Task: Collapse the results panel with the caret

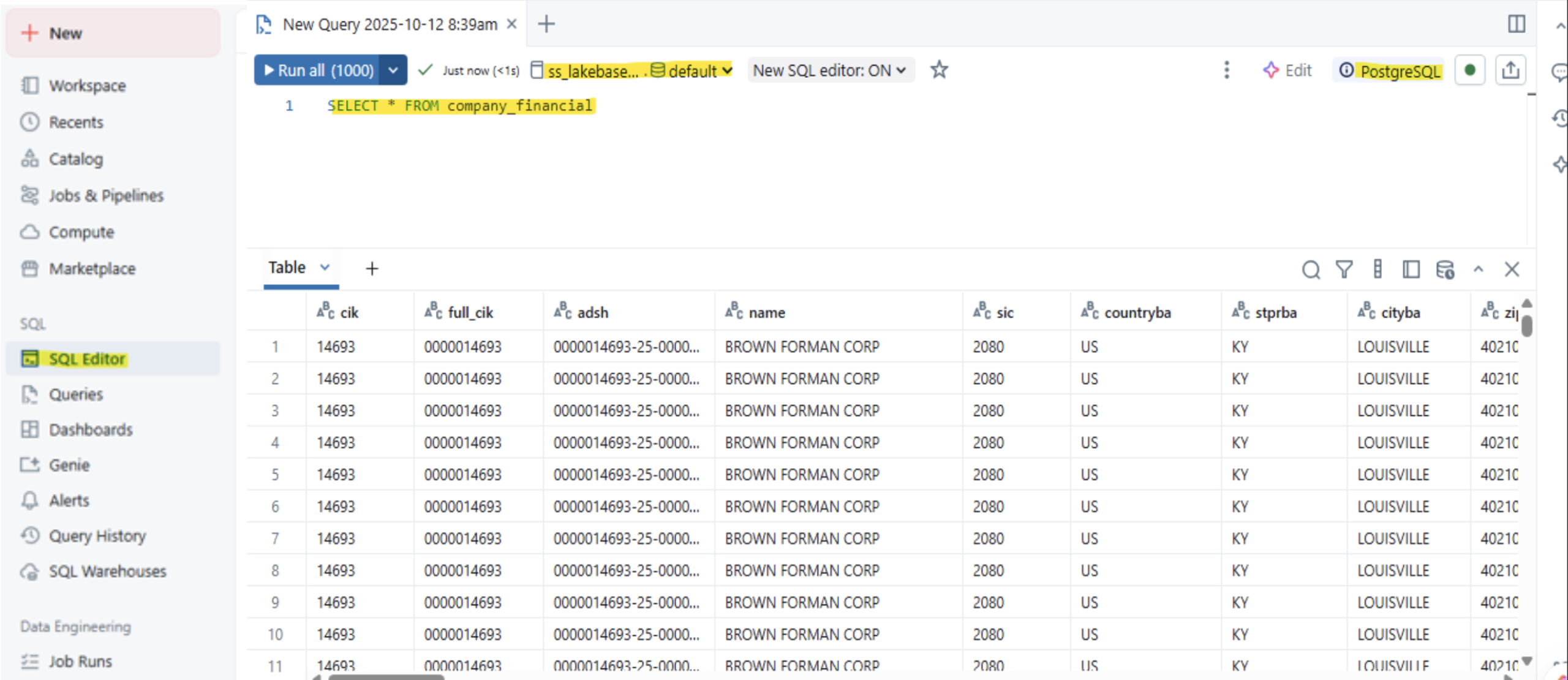Action: (1478, 270)
